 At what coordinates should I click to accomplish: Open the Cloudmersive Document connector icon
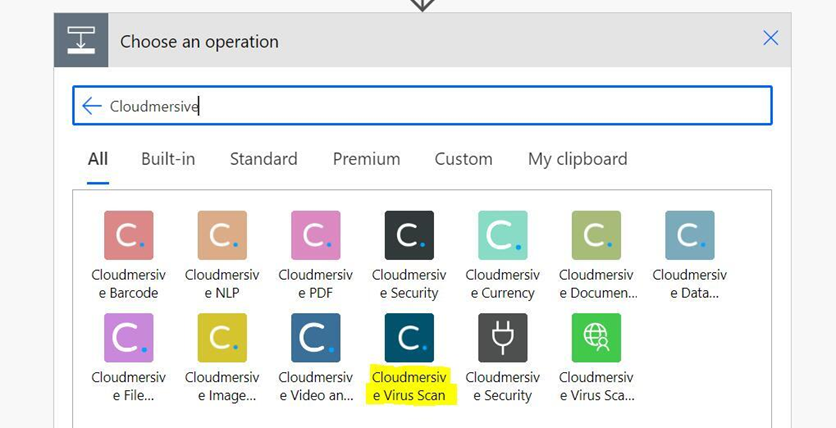[x=597, y=235]
